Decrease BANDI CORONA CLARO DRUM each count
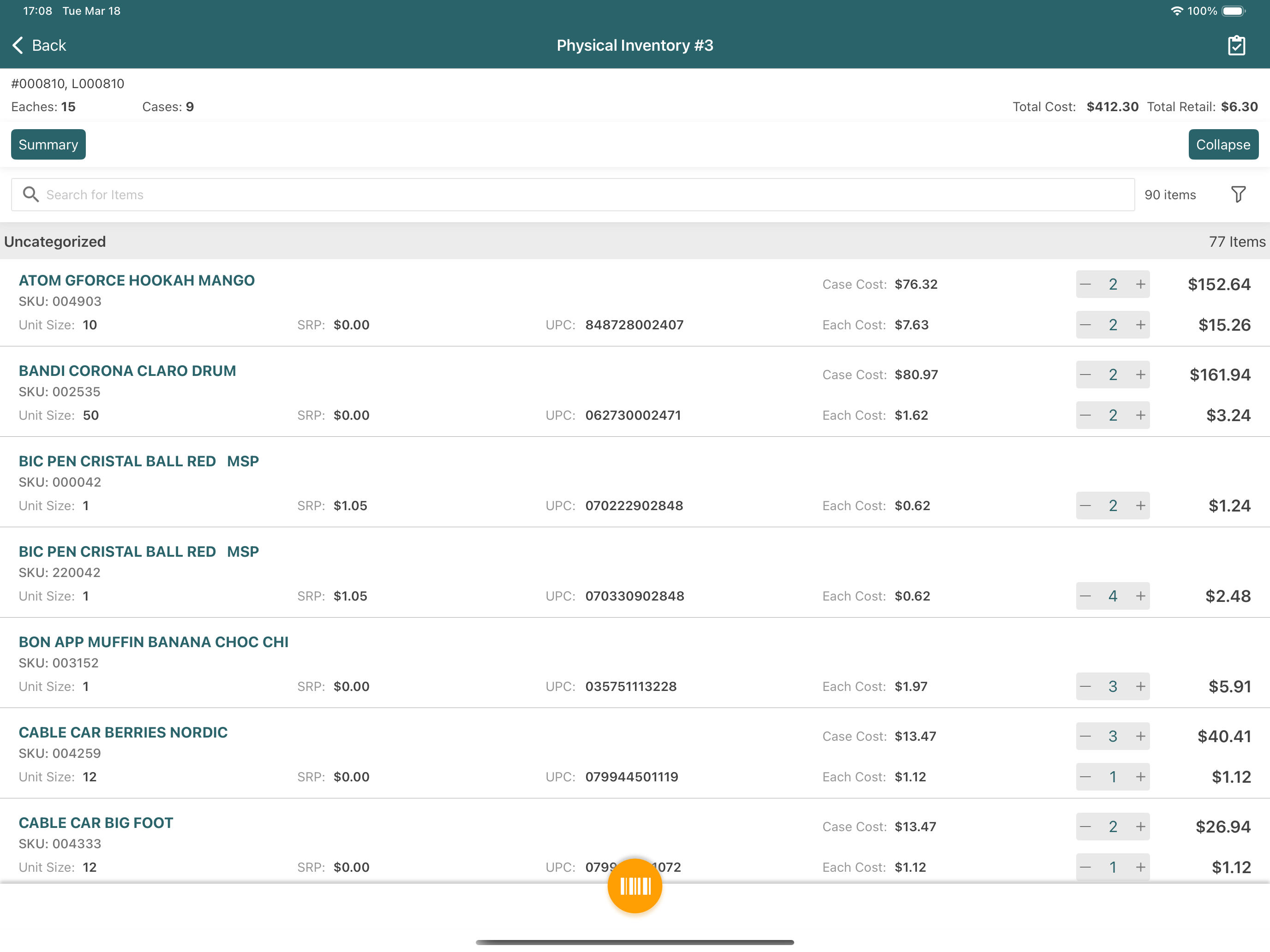This screenshot has width=1270, height=952. pos(1085,416)
